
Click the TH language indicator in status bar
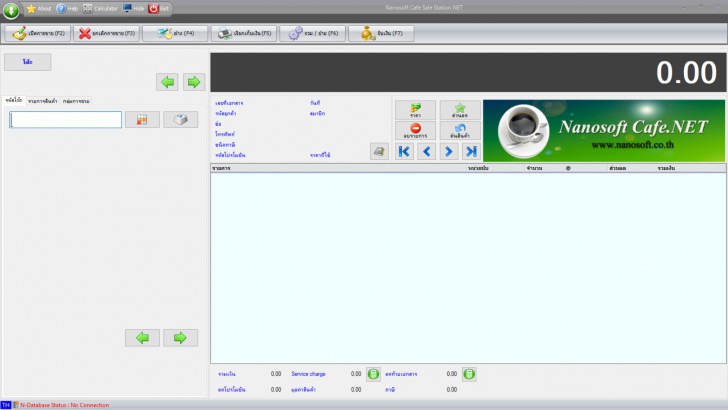tap(6, 405)
